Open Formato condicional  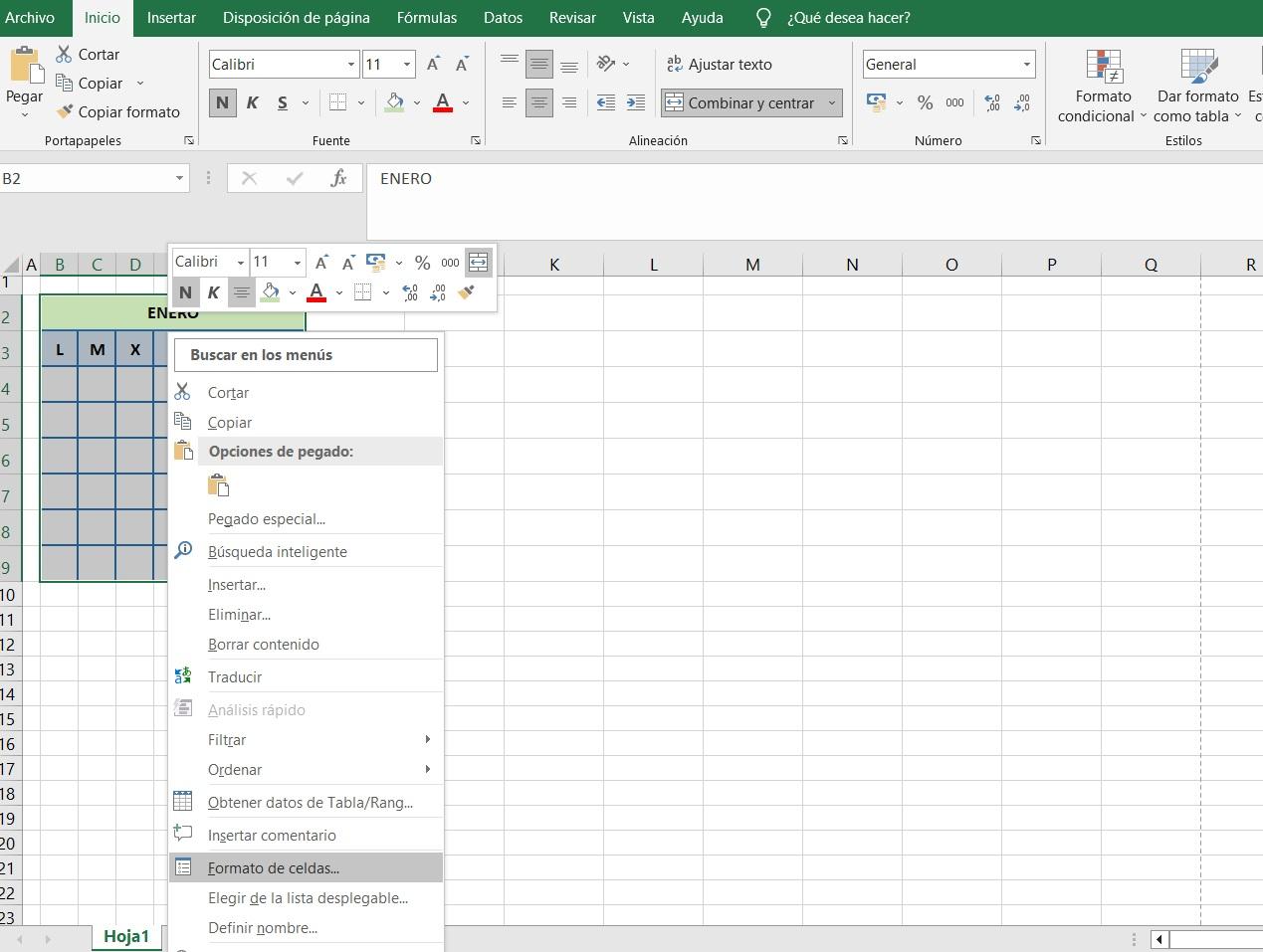[x=1103, y=87]
